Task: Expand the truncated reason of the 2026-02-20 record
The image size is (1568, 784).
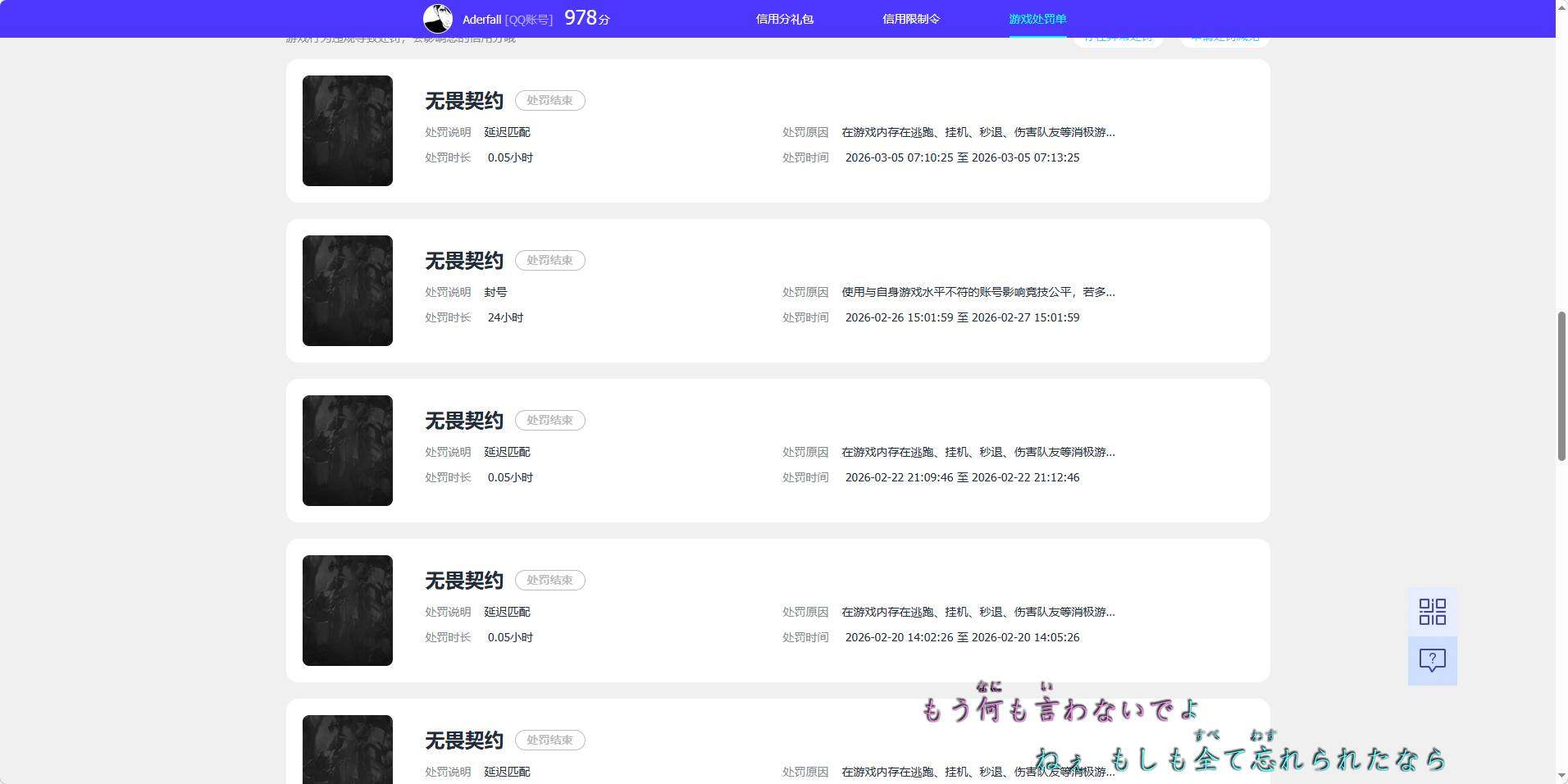Action: click(978, 612)
